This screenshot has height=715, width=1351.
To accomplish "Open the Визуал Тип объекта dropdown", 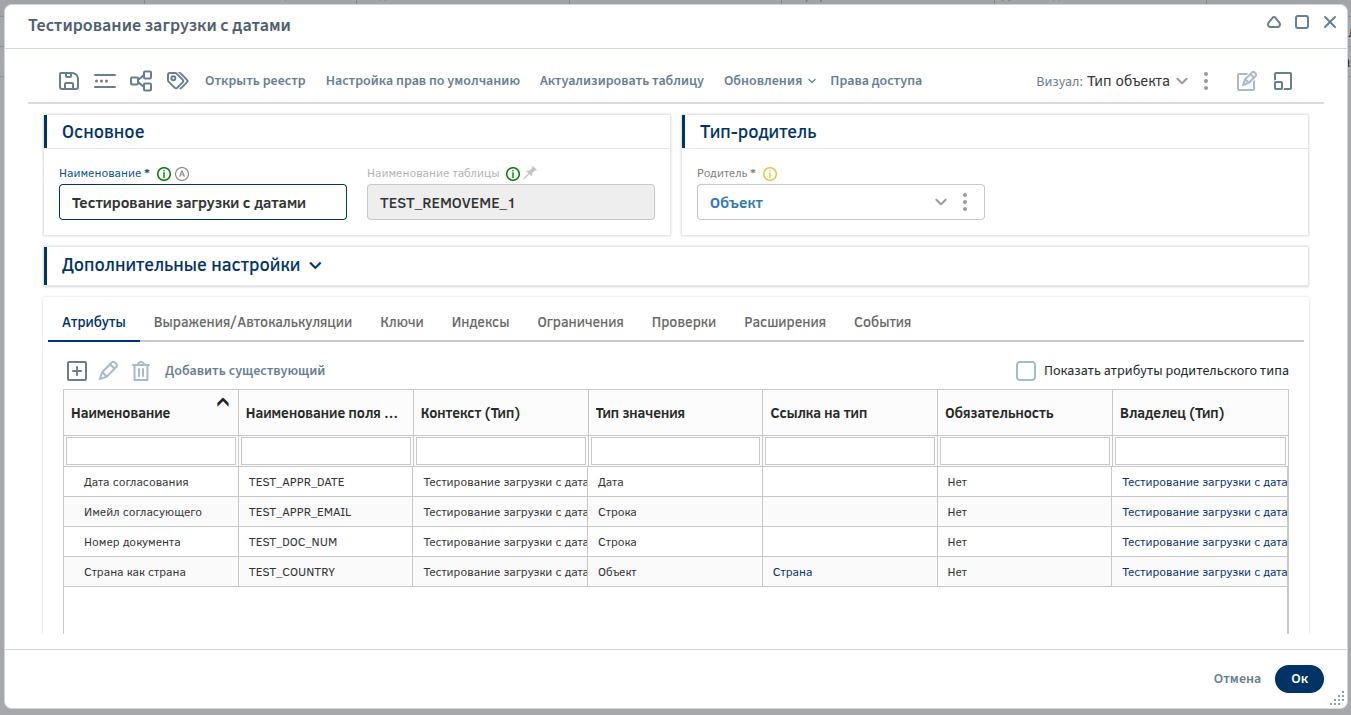I will [x=1137, y=81].
